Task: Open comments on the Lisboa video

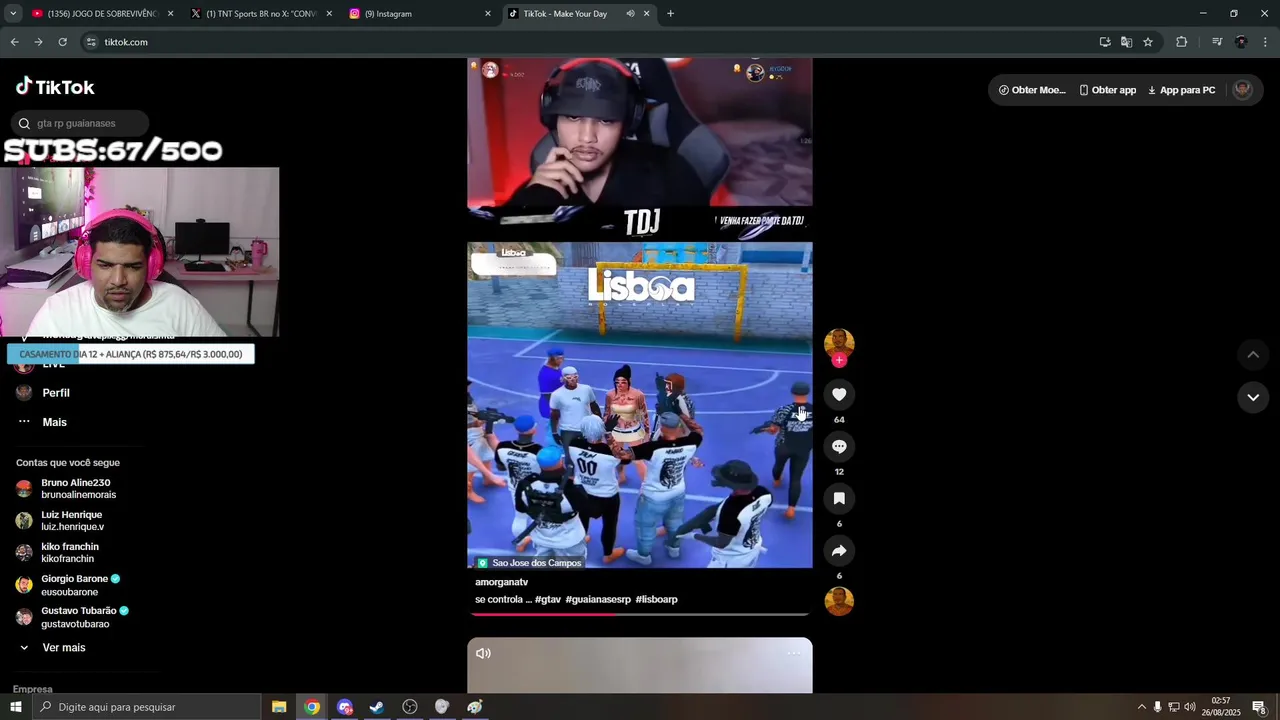Action: tap(839, 447)
